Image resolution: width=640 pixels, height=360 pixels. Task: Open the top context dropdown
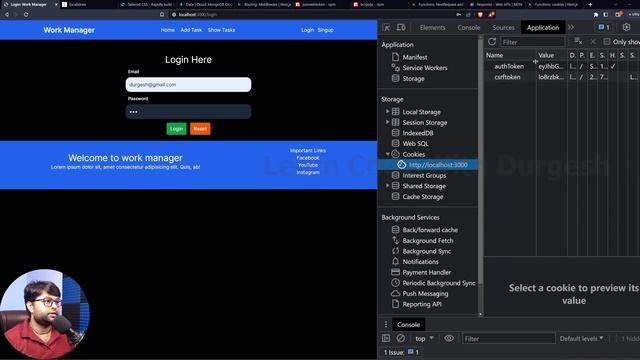[424, 338]
